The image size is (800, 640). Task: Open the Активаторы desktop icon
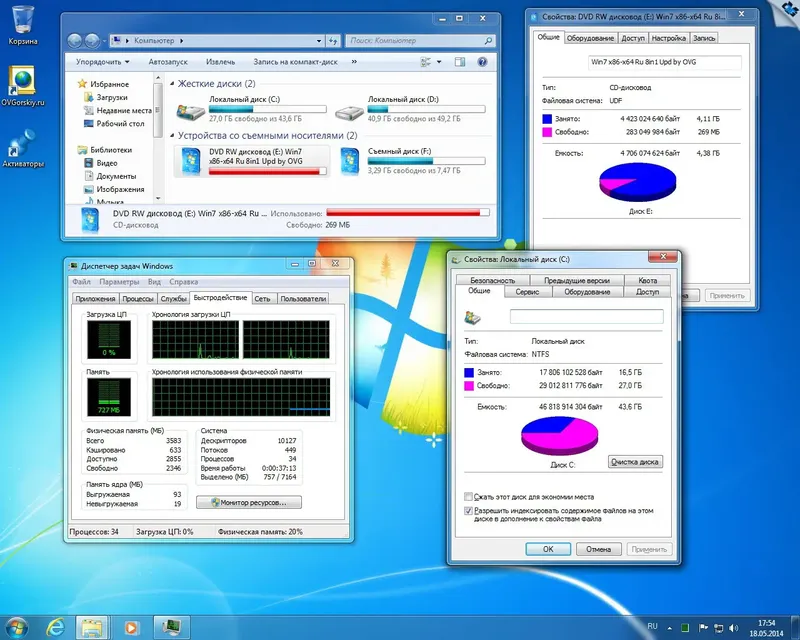click(x=22, y=148)
